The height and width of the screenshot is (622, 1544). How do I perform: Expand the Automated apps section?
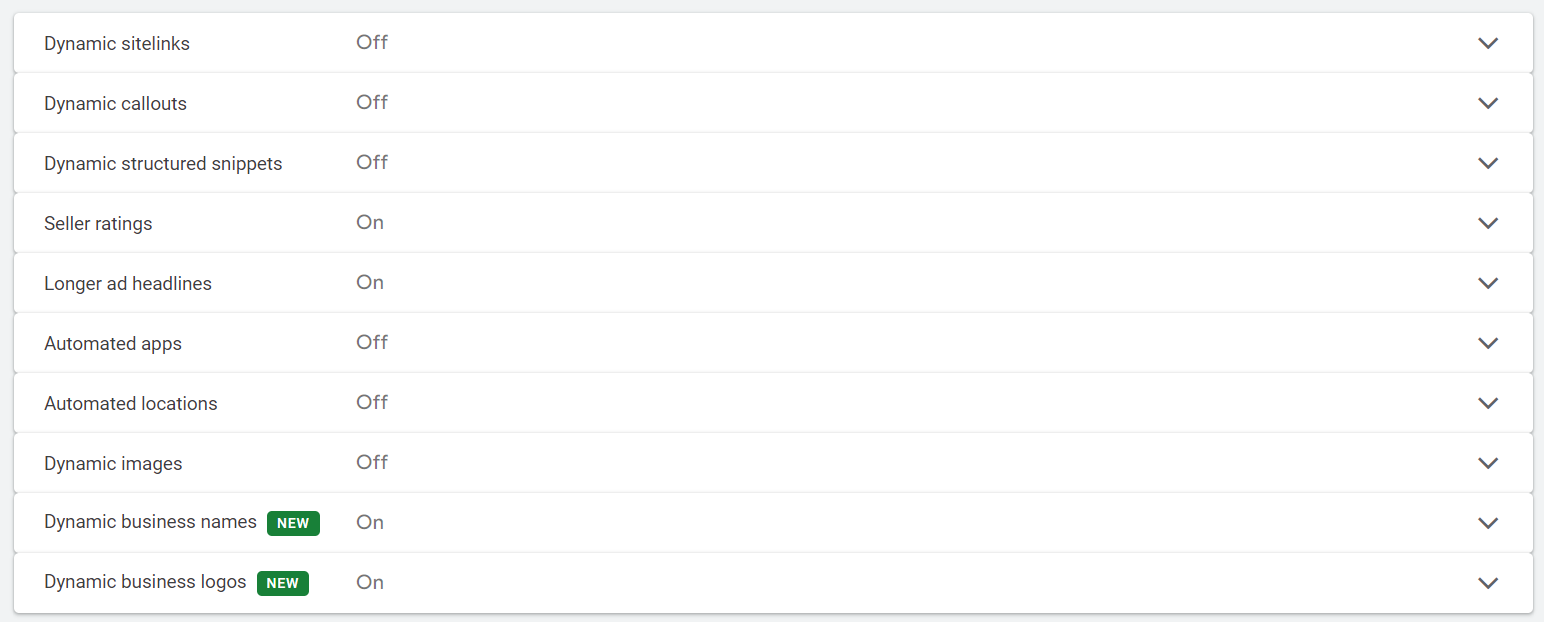[x=1488, y=343]
